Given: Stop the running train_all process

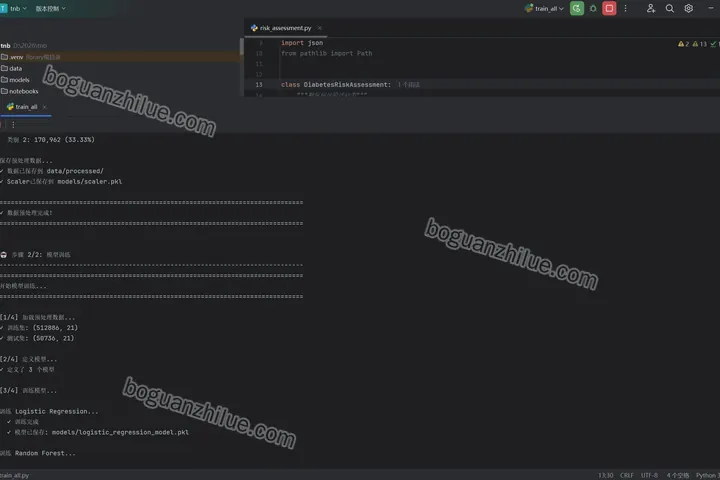Looking at the screenshot, I should click(x=609, y=8).
